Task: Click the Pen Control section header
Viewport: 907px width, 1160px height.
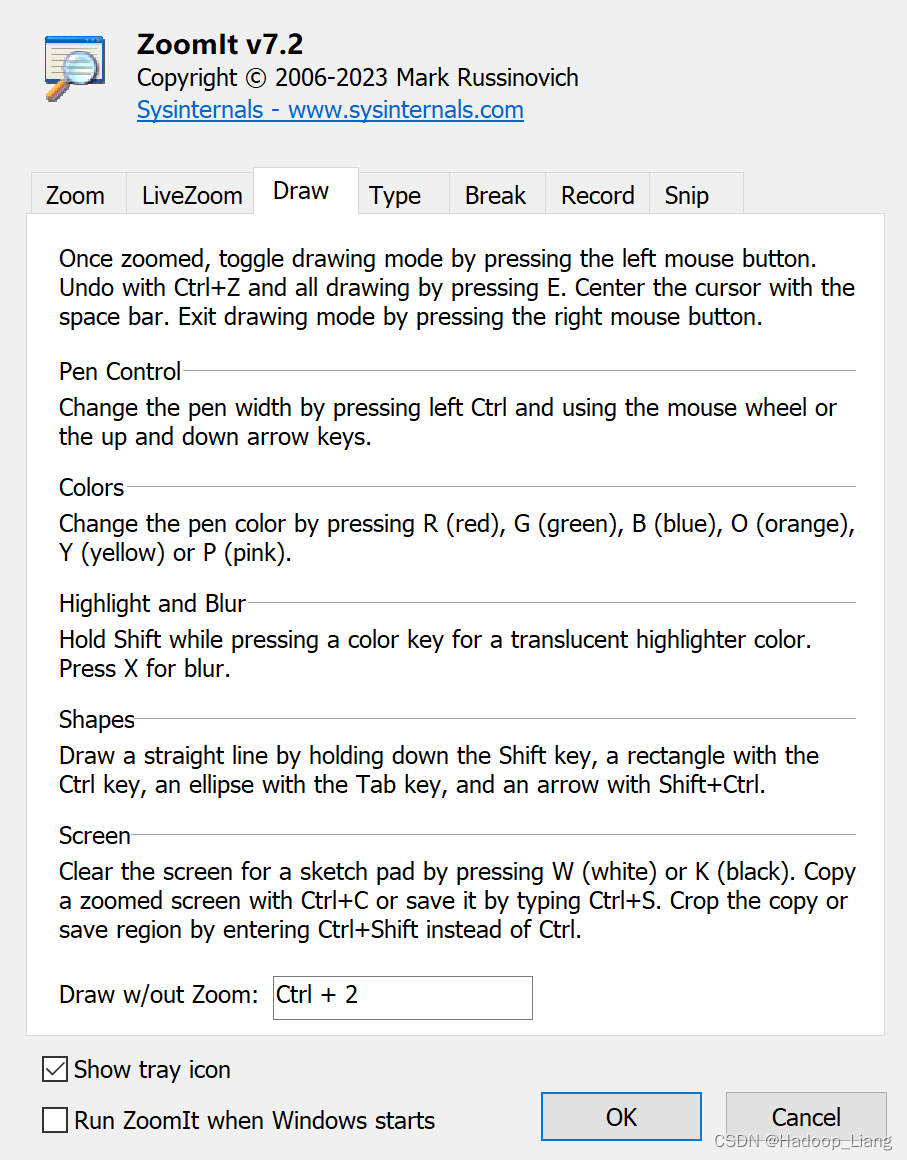Action: [x=119, y=371]
